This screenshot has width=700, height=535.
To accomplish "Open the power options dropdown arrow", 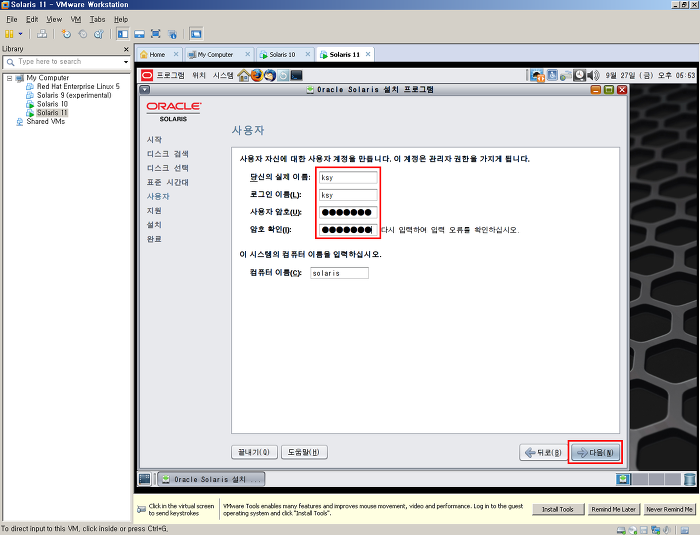I will 21,34.
